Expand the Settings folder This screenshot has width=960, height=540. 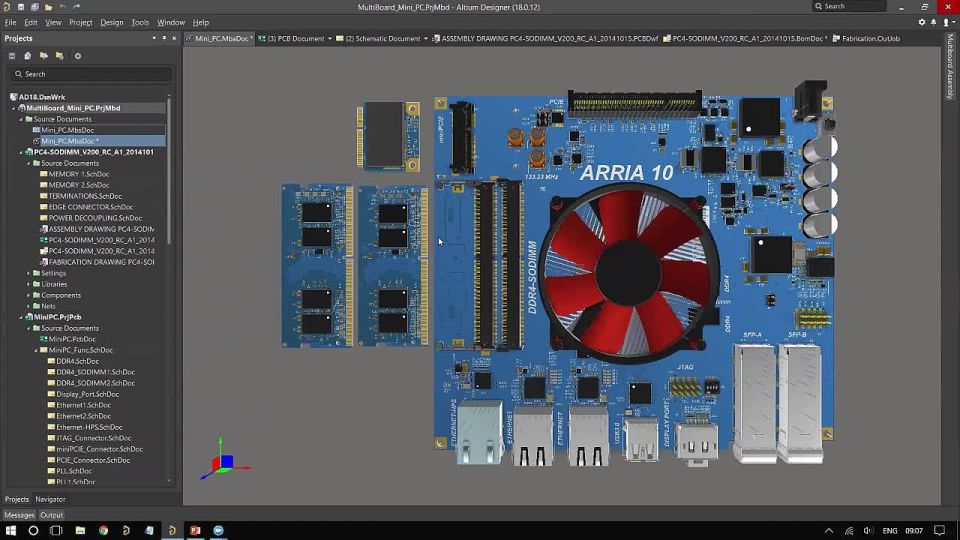click(28, 273)
